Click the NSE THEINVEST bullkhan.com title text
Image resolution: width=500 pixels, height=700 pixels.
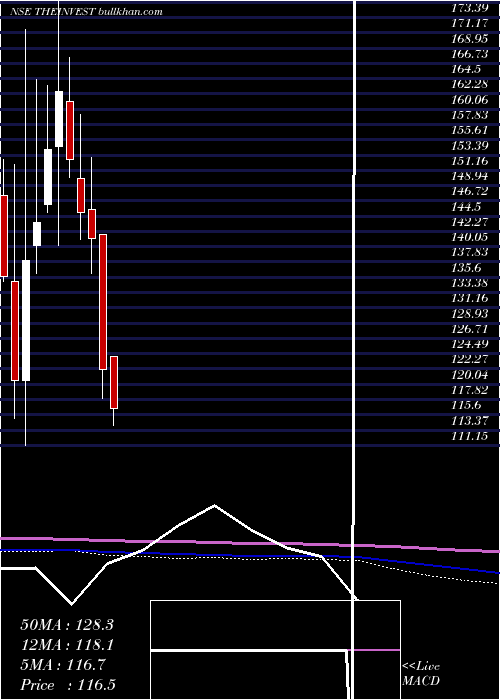pyautogui.click(x=86, y=12)
